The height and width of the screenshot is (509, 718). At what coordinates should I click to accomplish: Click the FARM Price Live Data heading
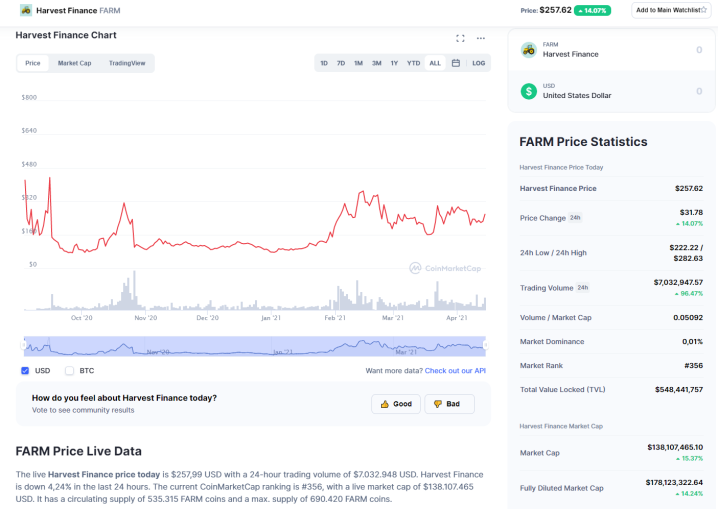click(x=78, y=451)
